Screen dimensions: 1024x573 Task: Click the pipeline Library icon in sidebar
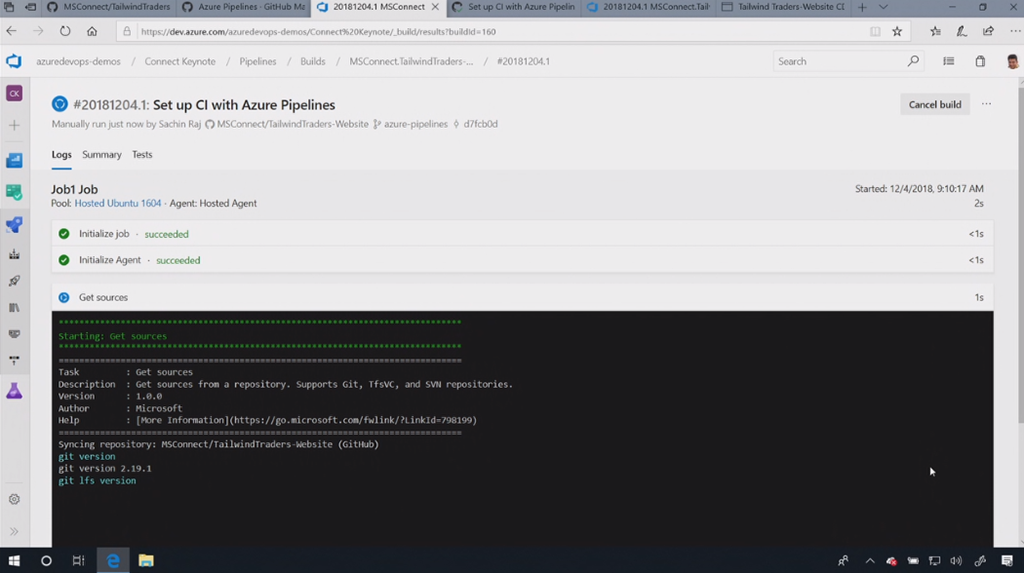[14, 308]
